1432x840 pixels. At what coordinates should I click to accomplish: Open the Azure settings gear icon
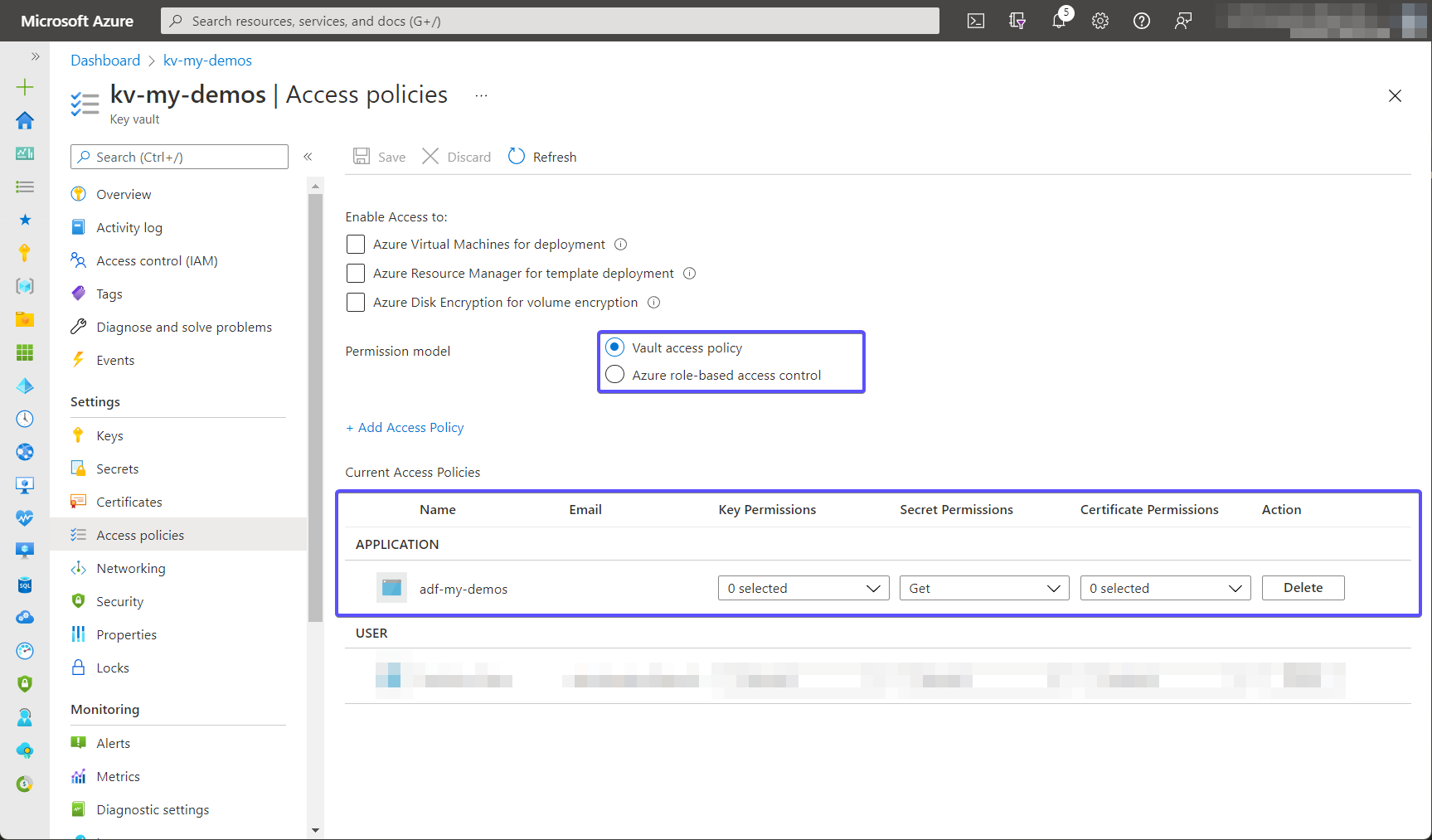1100,21
